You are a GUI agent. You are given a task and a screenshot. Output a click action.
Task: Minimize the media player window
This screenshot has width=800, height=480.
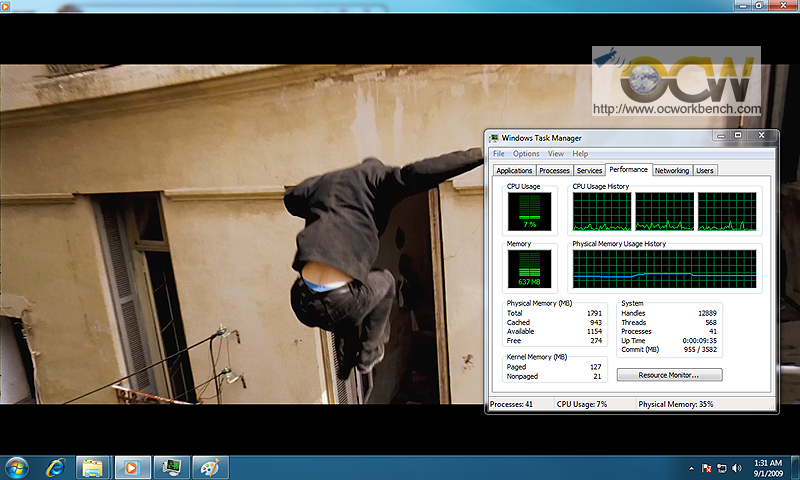743,6
